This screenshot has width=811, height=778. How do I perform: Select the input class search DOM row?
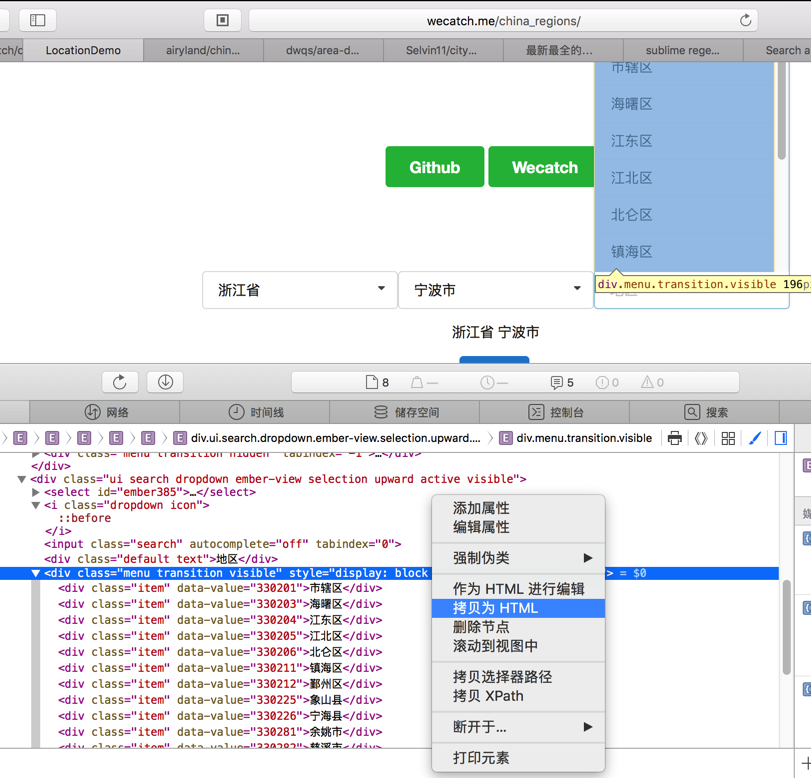pyautogui.click(x=222, y=544)
